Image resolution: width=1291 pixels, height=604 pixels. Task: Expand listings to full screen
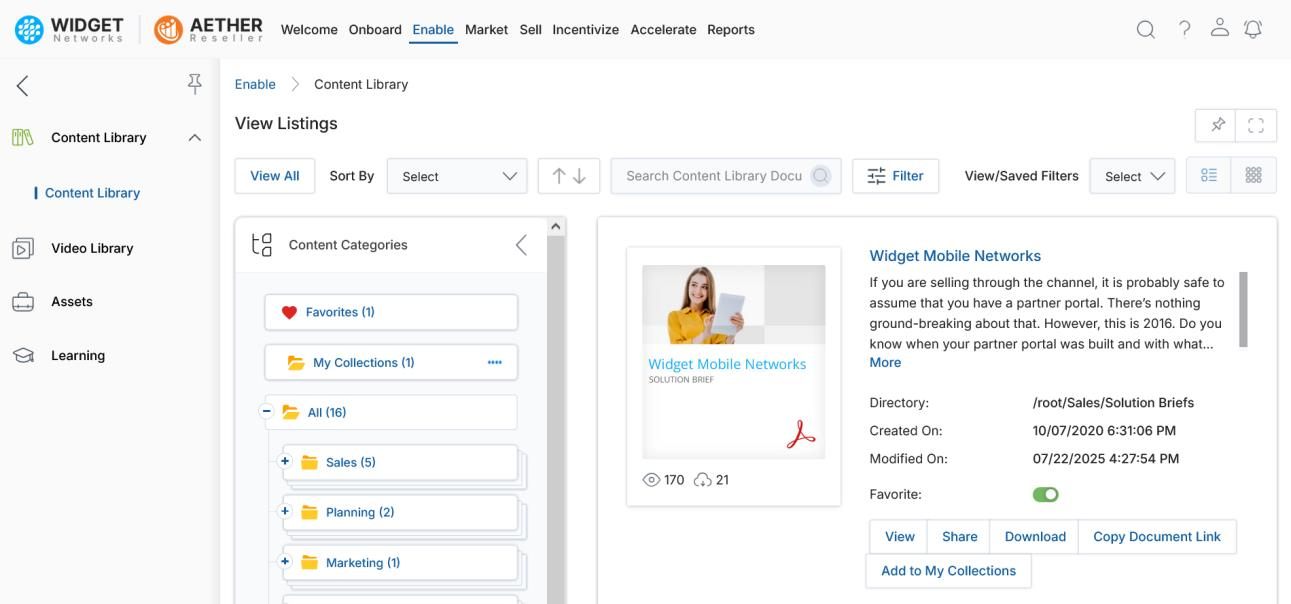pyautogui.click(x=1257, y=125)
